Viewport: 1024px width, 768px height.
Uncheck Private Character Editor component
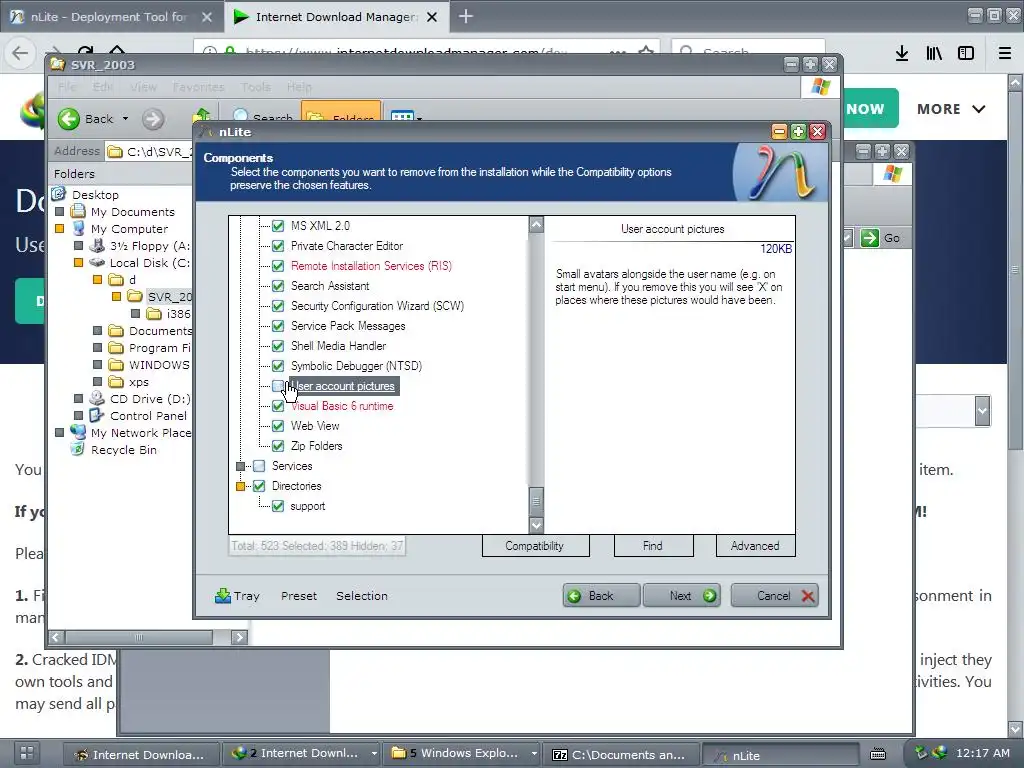278,246
